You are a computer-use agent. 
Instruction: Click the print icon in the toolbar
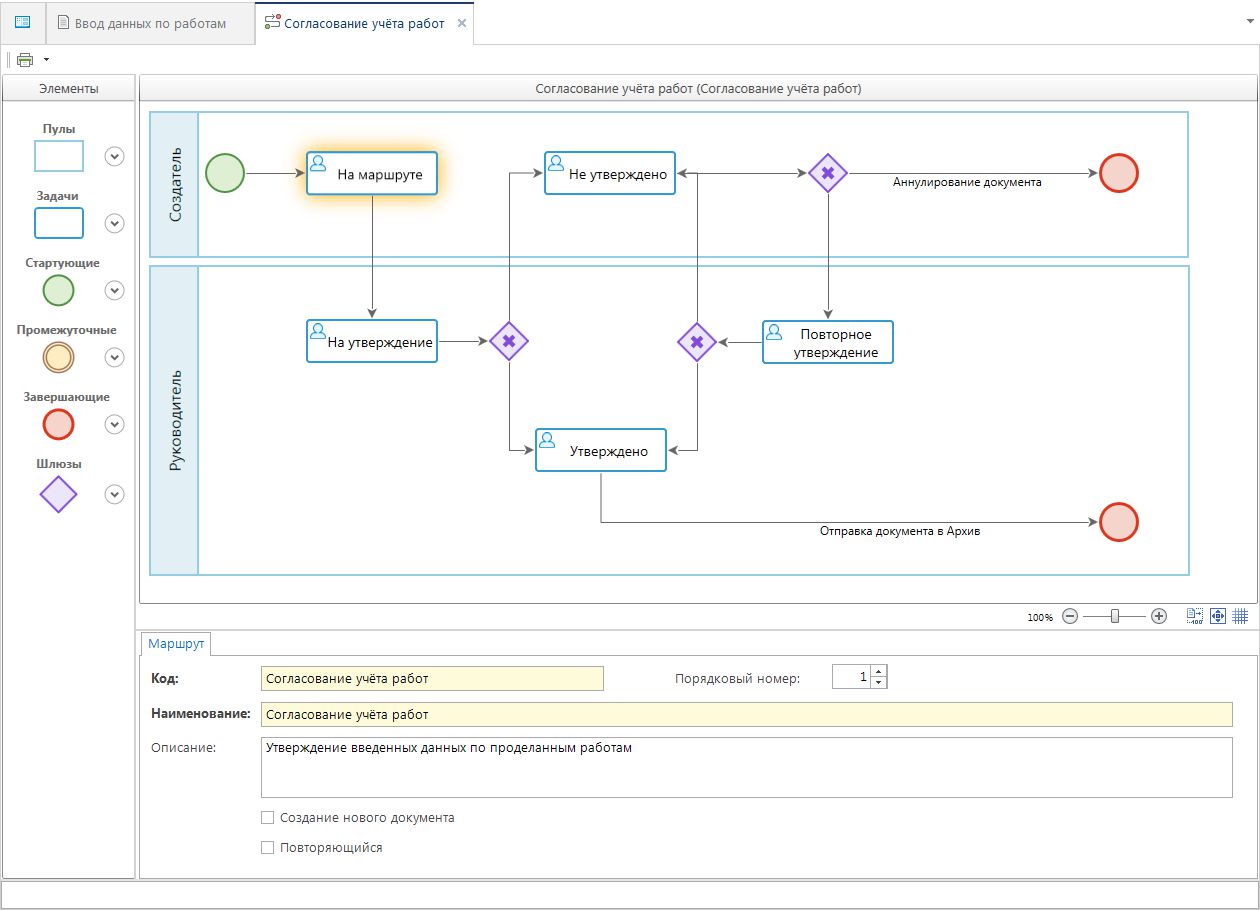25,60
